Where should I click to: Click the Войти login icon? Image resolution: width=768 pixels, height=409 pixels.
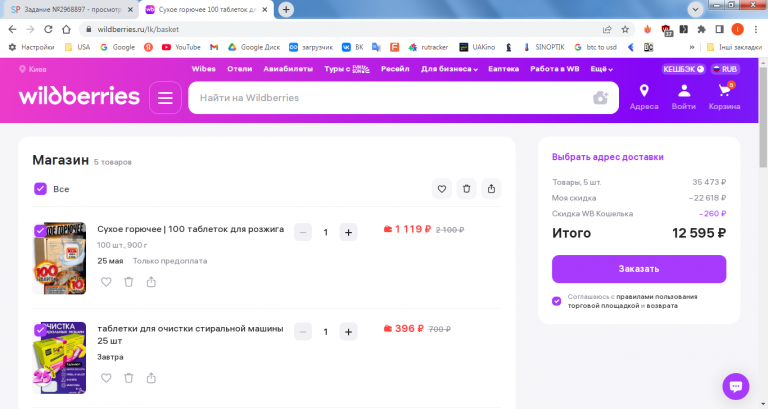coord(684,96)
